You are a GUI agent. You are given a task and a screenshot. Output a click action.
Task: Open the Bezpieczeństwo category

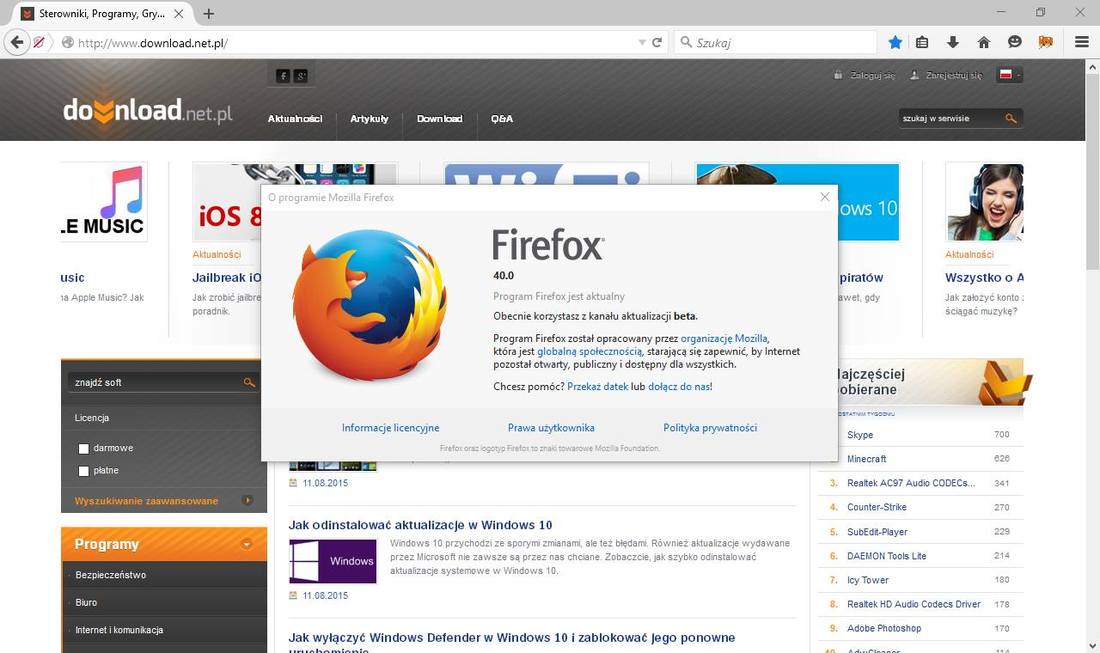pos(111,574)
